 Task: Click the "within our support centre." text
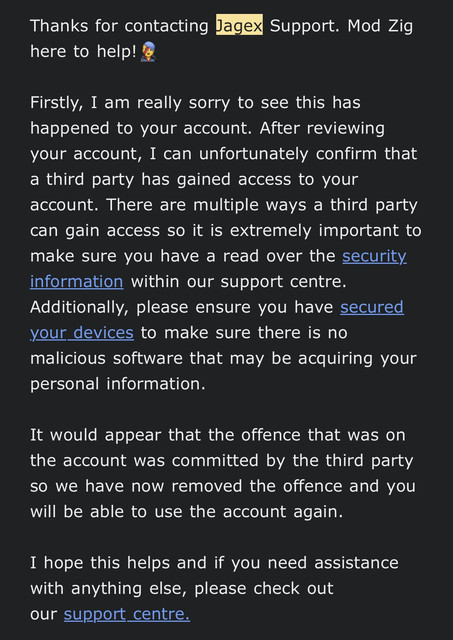tap(238, 282)
